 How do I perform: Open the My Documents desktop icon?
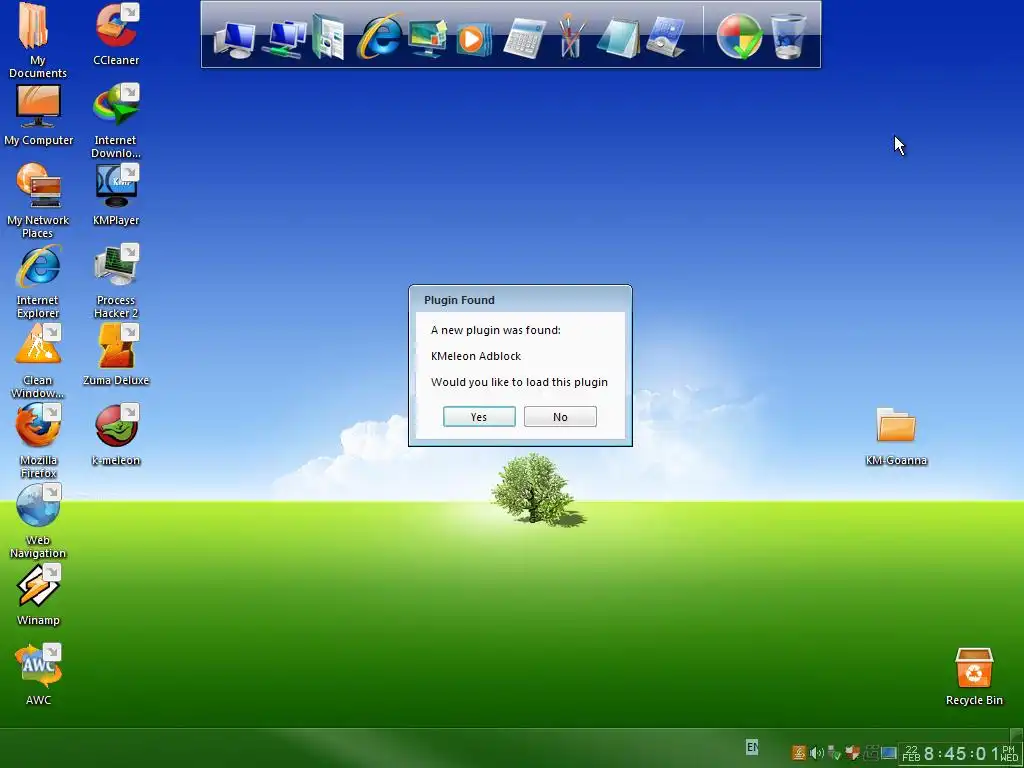point(37,40)
